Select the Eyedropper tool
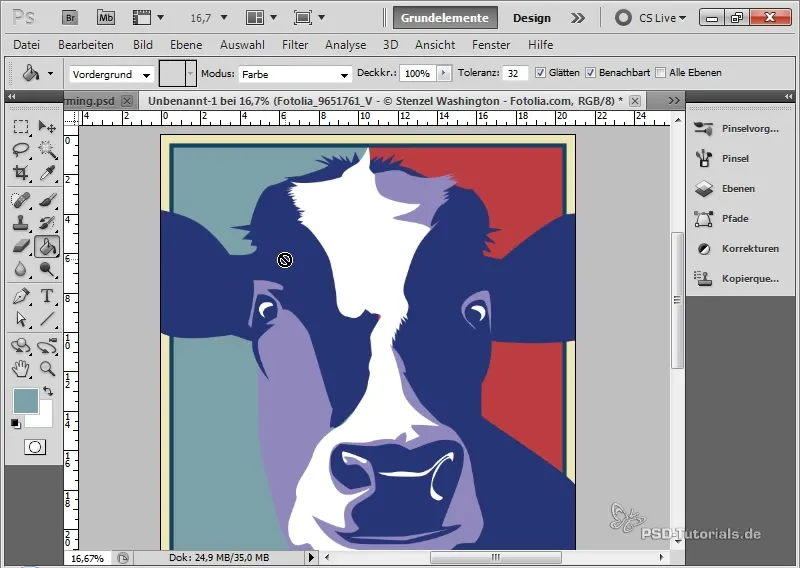800x568 pixels. (x=47, y=173)
